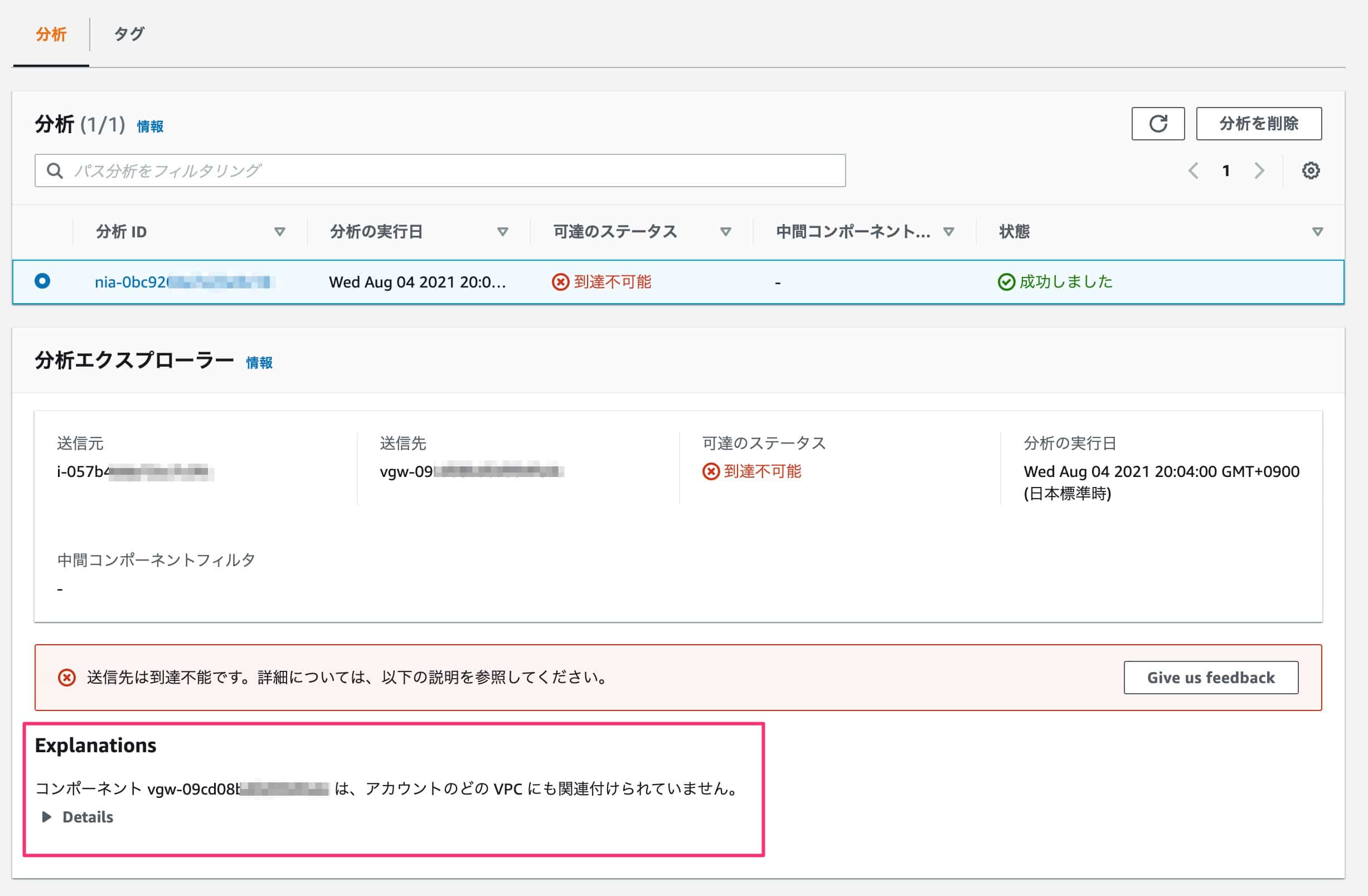Click the search magnifier icon in the filter
1368x896 pixels.
pos(55,171)
